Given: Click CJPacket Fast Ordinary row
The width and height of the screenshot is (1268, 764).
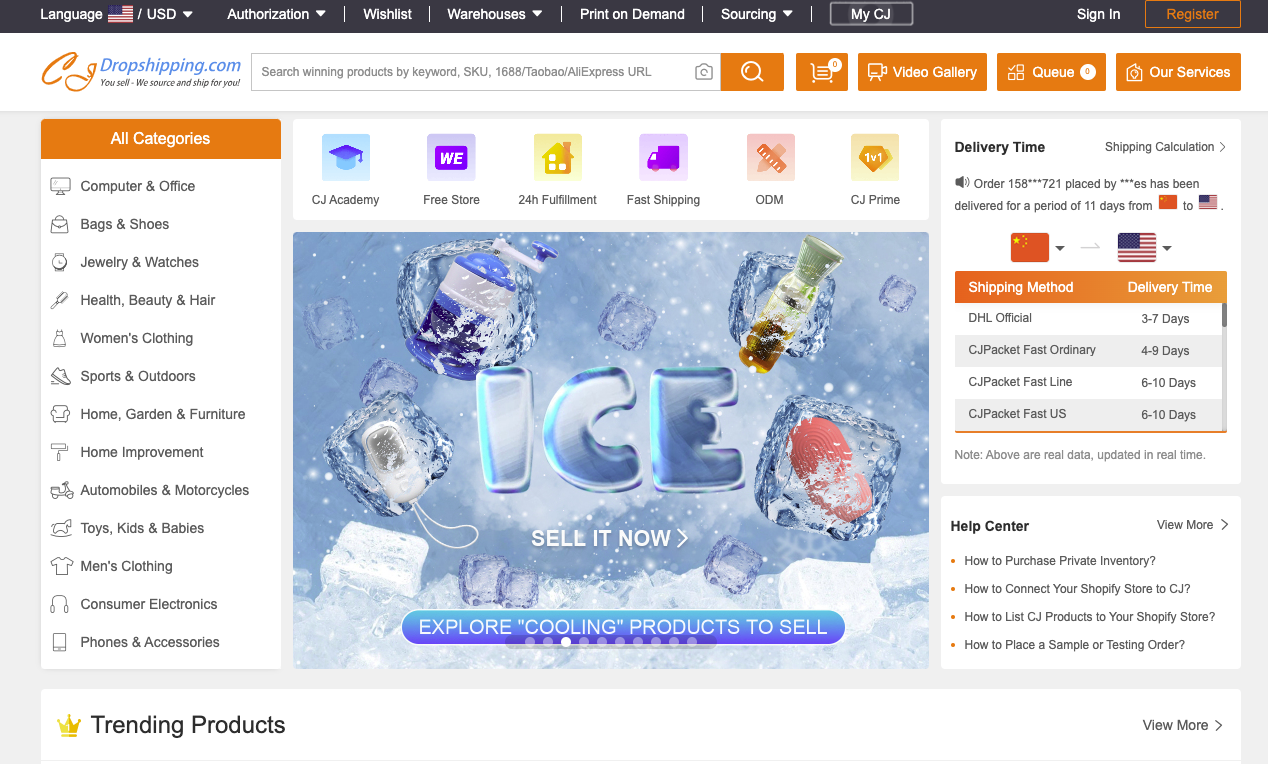Looking at the screenshot, I should coord(1088,350).
